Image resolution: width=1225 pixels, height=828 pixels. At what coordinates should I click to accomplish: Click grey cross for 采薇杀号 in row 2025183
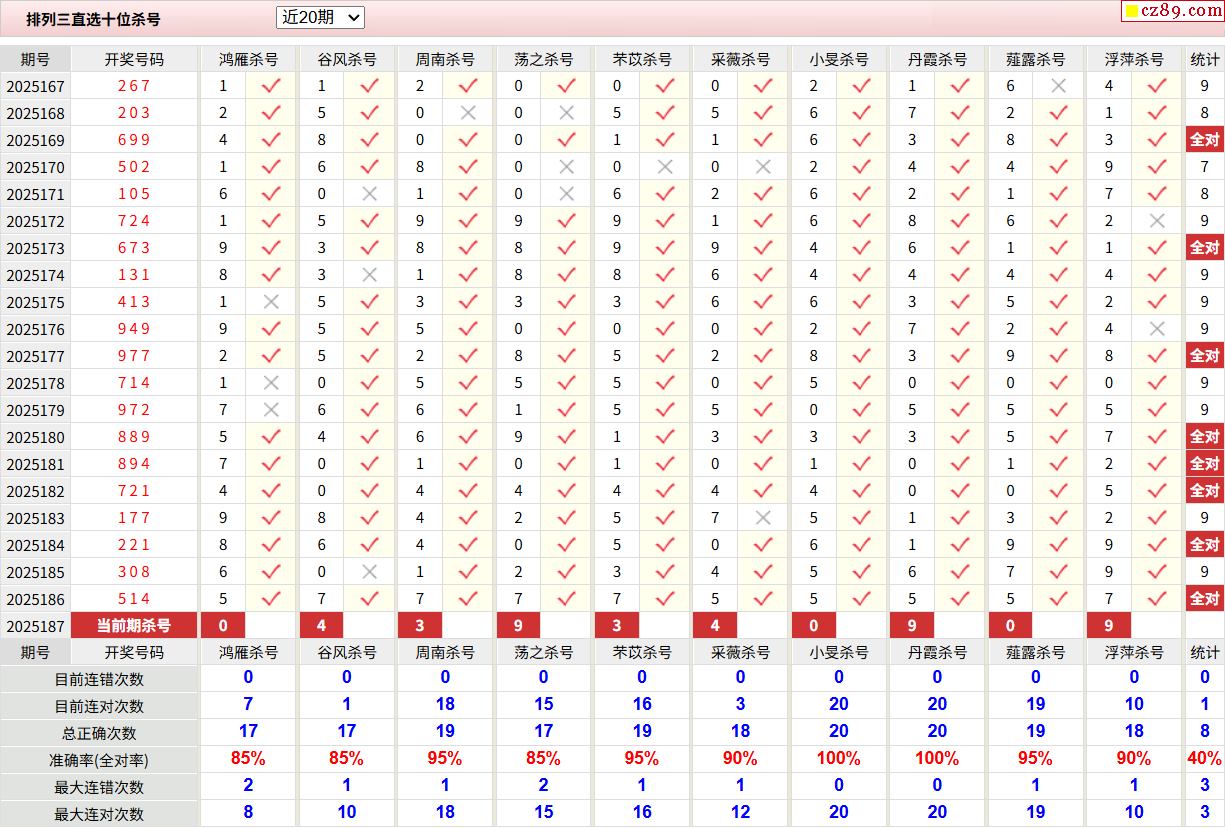point(763,518)
